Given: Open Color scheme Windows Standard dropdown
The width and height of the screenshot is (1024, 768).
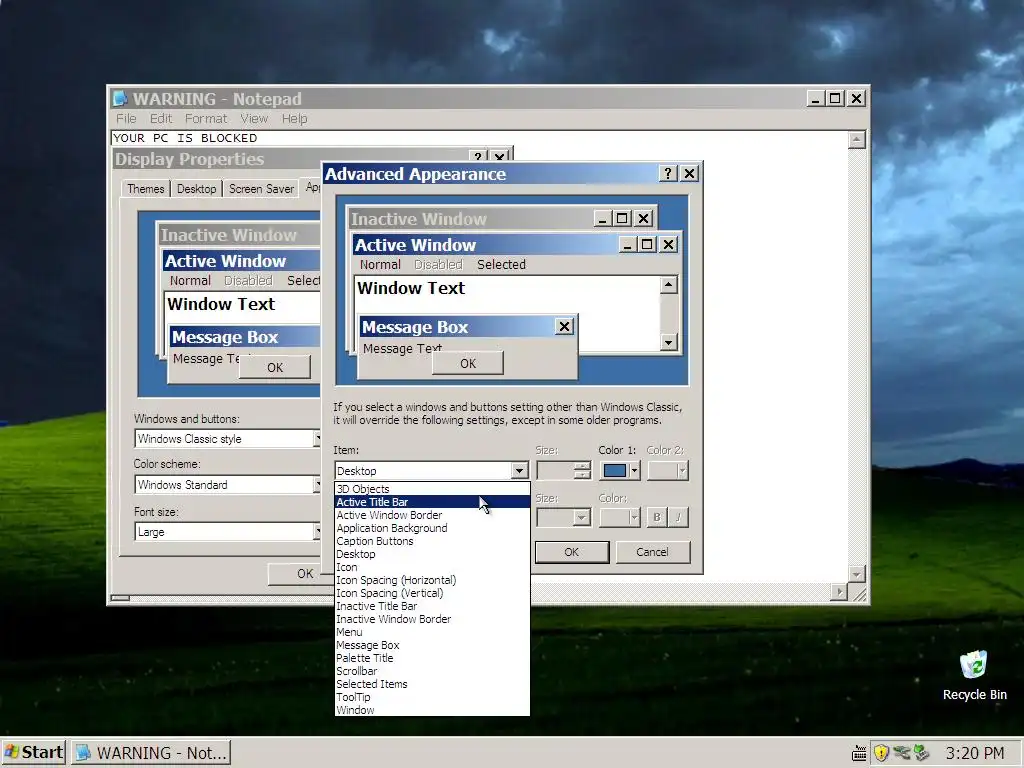Looking at the screenshot, I should 227,485.
